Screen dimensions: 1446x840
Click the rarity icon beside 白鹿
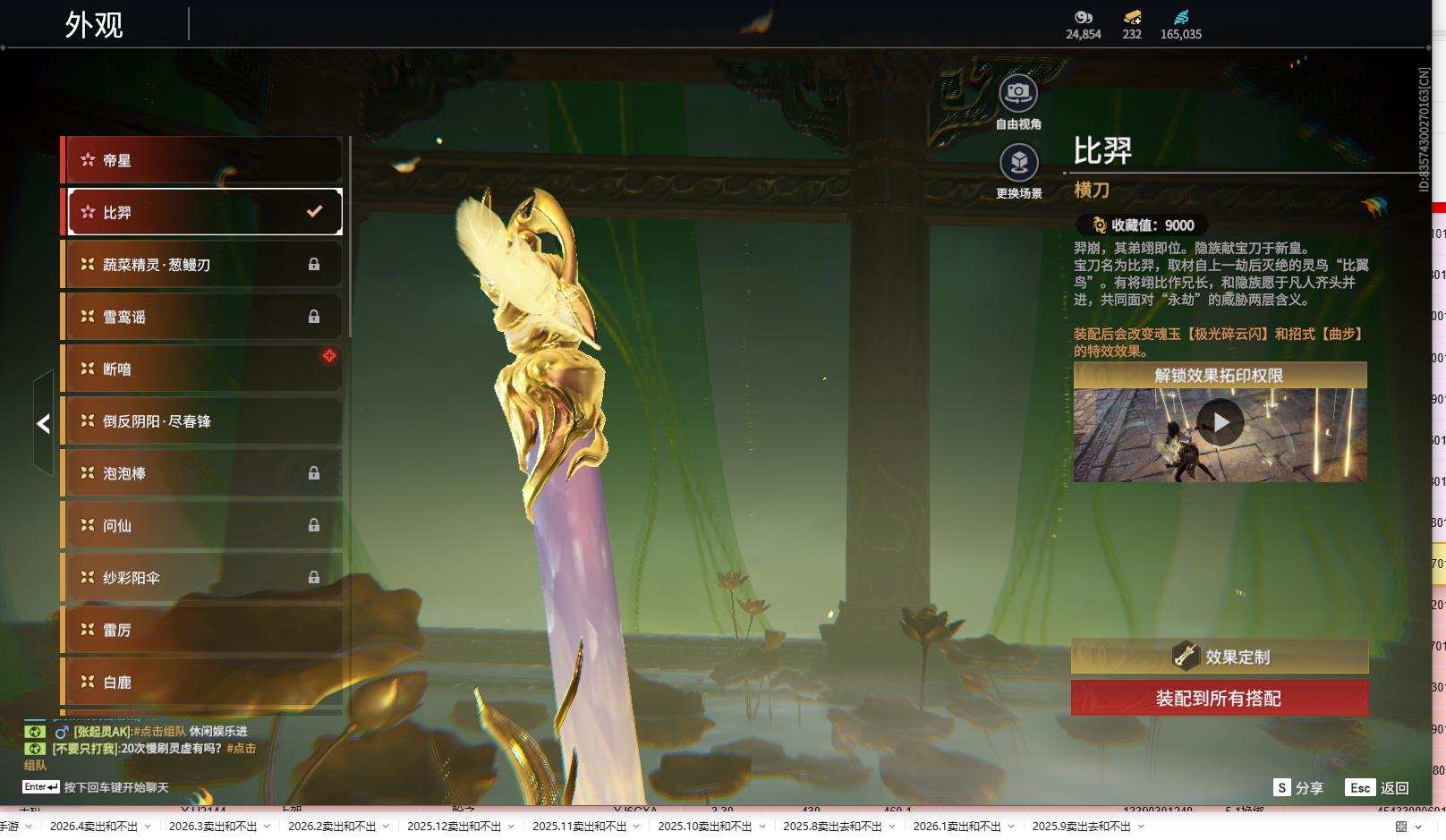coord(88,682)
